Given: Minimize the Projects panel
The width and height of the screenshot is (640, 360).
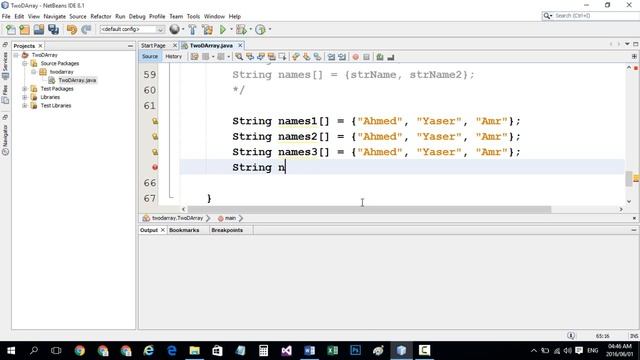Looking at the screenshot, I should point(130,46).
